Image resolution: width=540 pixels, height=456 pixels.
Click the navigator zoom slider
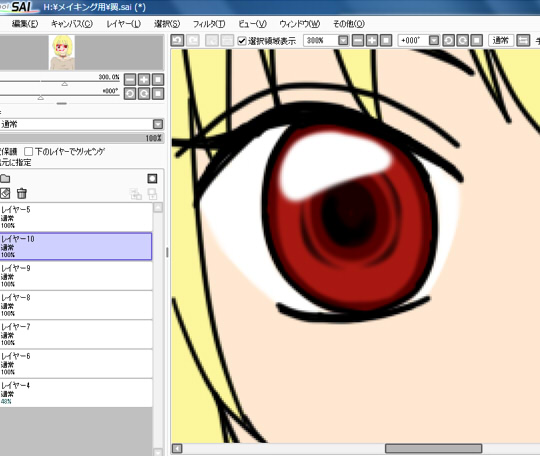click(60, 82)
